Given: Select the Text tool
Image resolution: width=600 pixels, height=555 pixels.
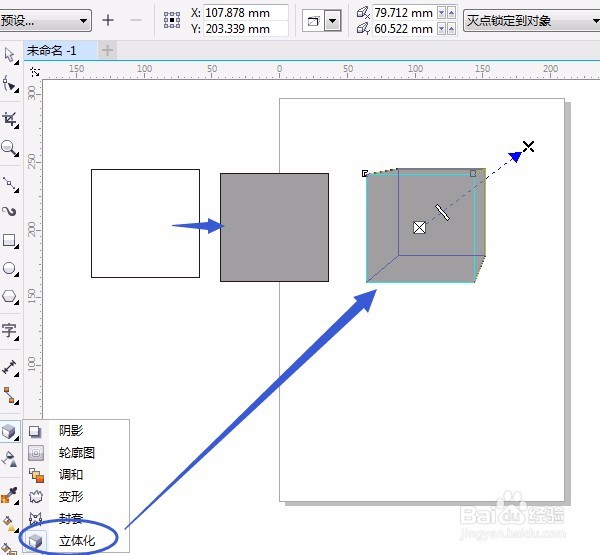Looking at the screenshot, I should tap(10, 331).
